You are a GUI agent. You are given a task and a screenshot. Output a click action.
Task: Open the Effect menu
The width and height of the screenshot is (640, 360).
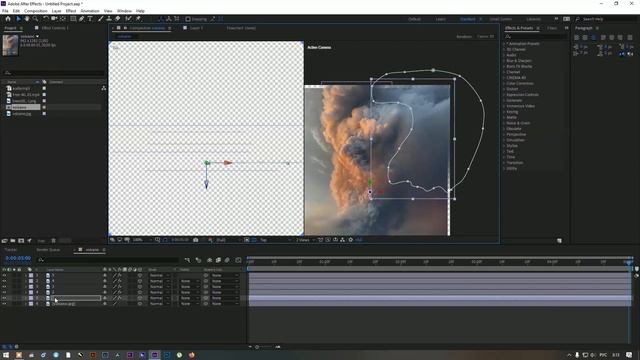[71, 11]
